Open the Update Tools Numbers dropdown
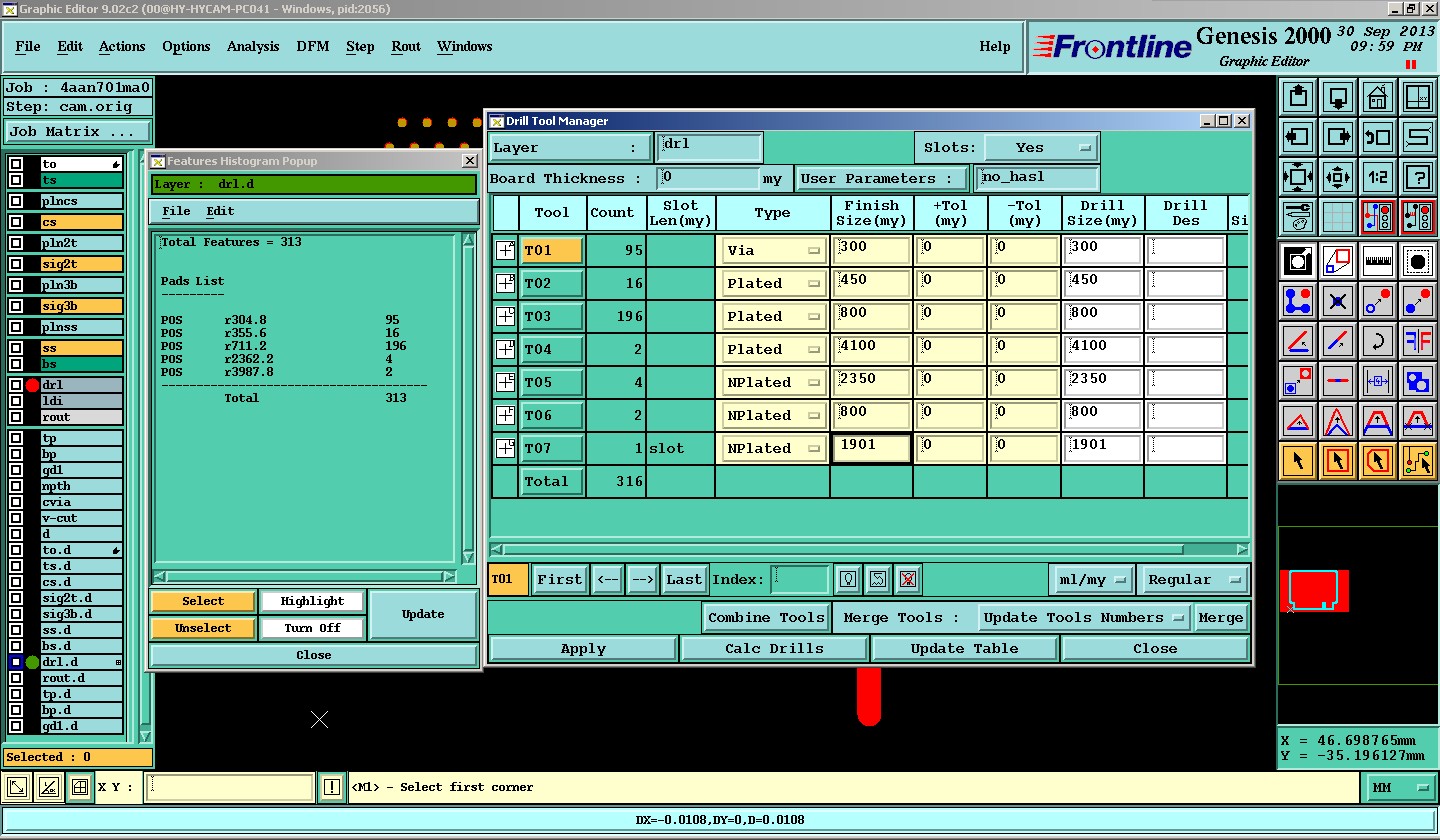Image resolution: width=1440 pixels, height=840 pixels. pyautogui.click(x=1084, y=617)
